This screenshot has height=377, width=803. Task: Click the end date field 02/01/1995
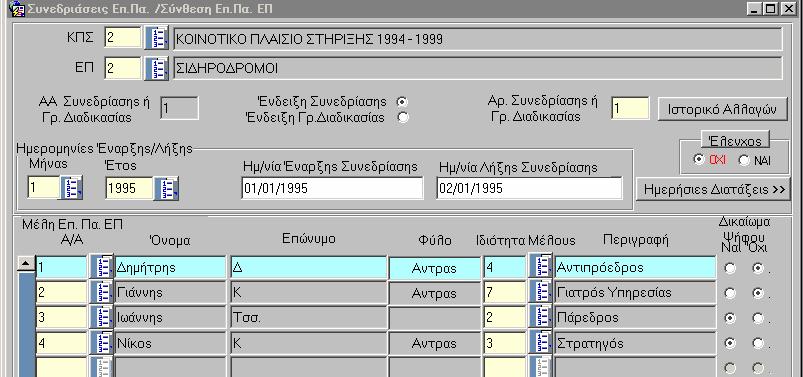click(529, 188)
